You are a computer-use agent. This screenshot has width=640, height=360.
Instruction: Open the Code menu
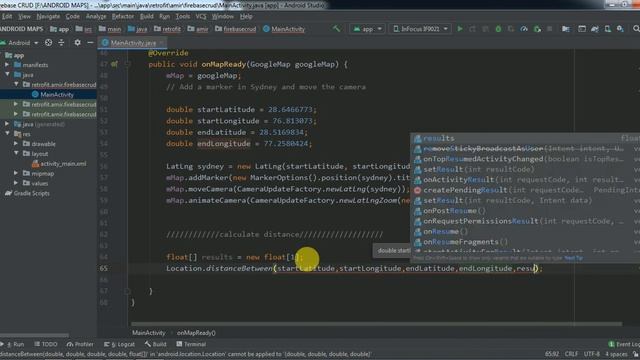73,16
